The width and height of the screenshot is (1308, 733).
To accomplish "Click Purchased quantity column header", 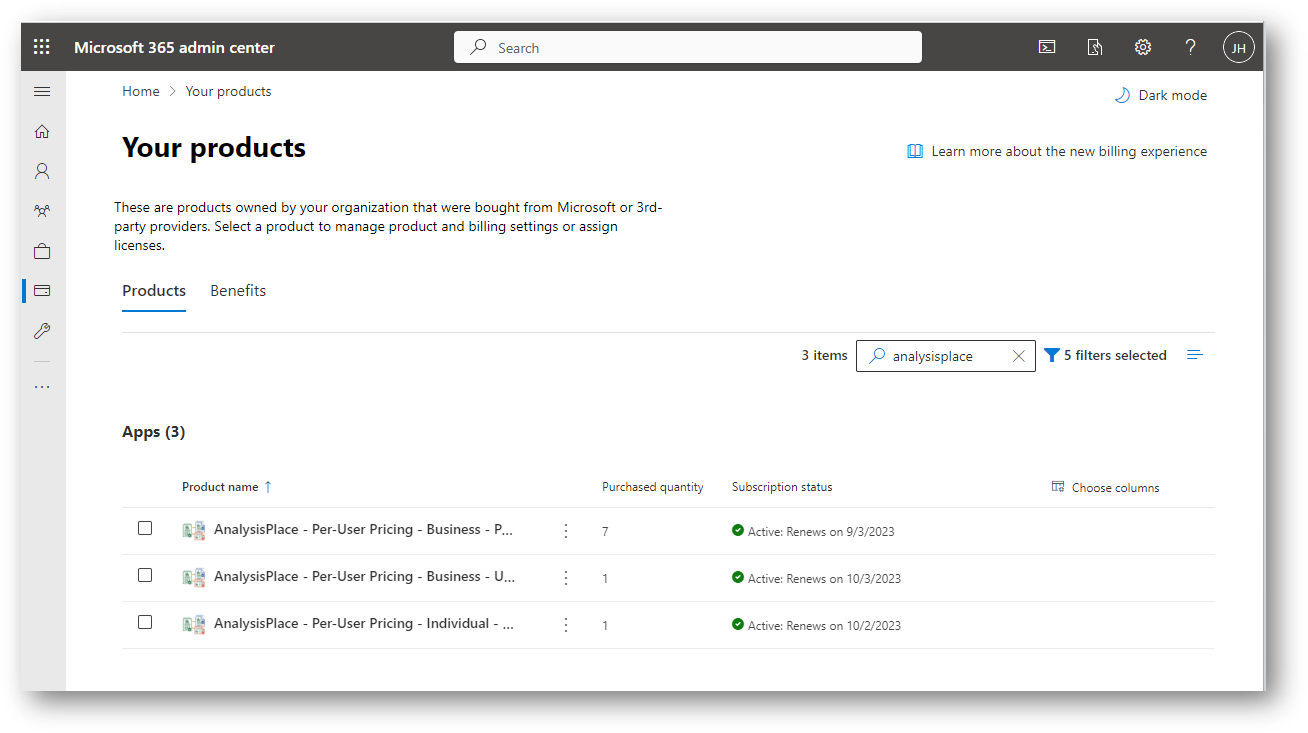I will (x=653, y=487).
